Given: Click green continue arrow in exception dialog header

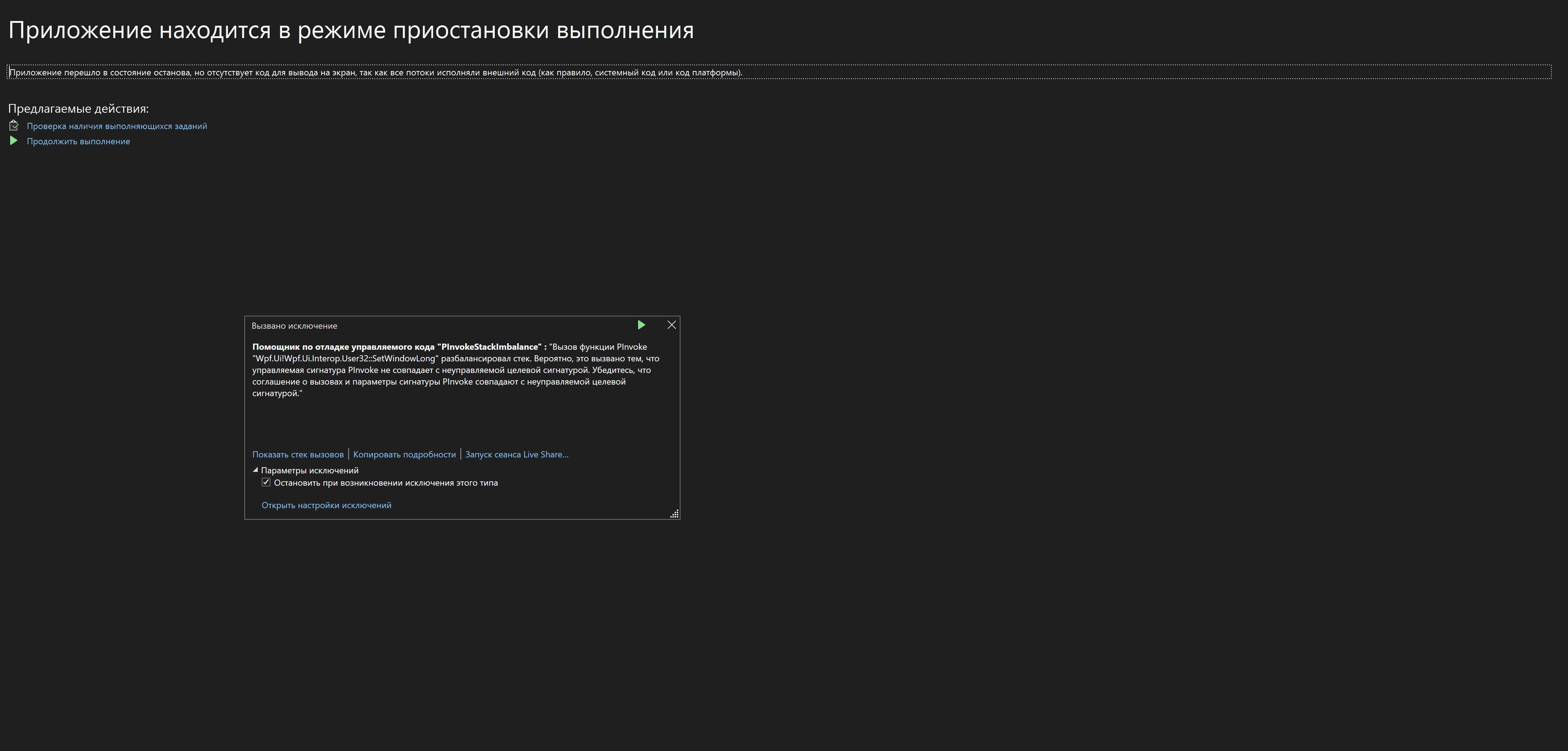Looking at the screenshot, I should [641, 325].
